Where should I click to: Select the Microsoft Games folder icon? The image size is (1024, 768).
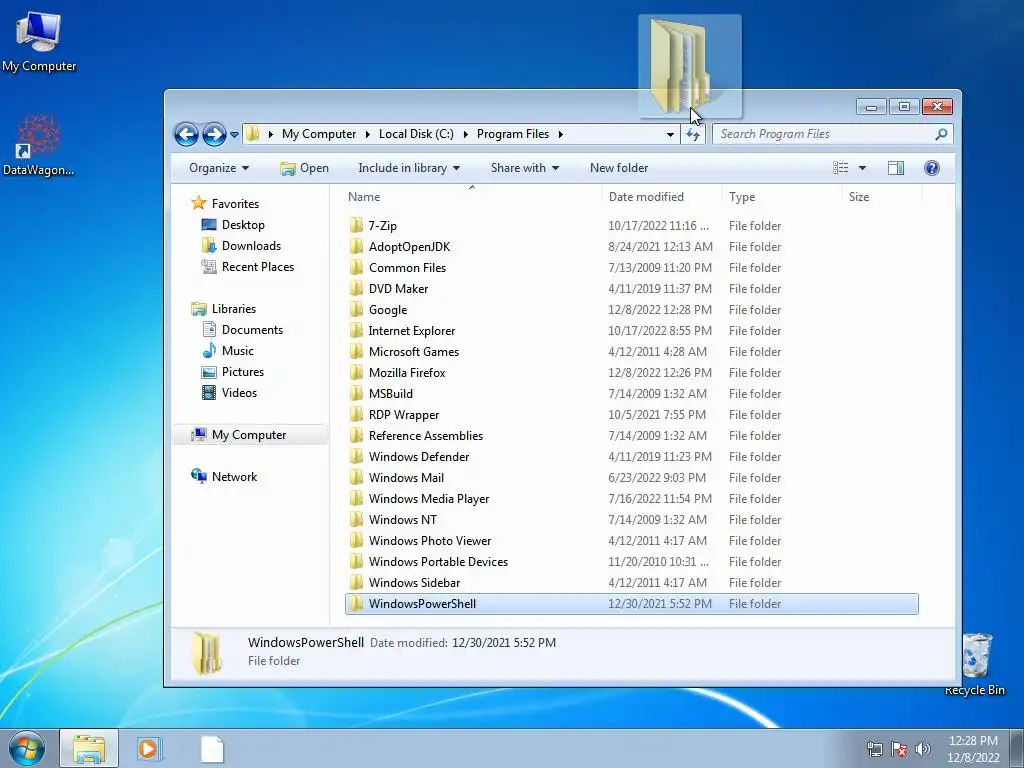(357, 351)
